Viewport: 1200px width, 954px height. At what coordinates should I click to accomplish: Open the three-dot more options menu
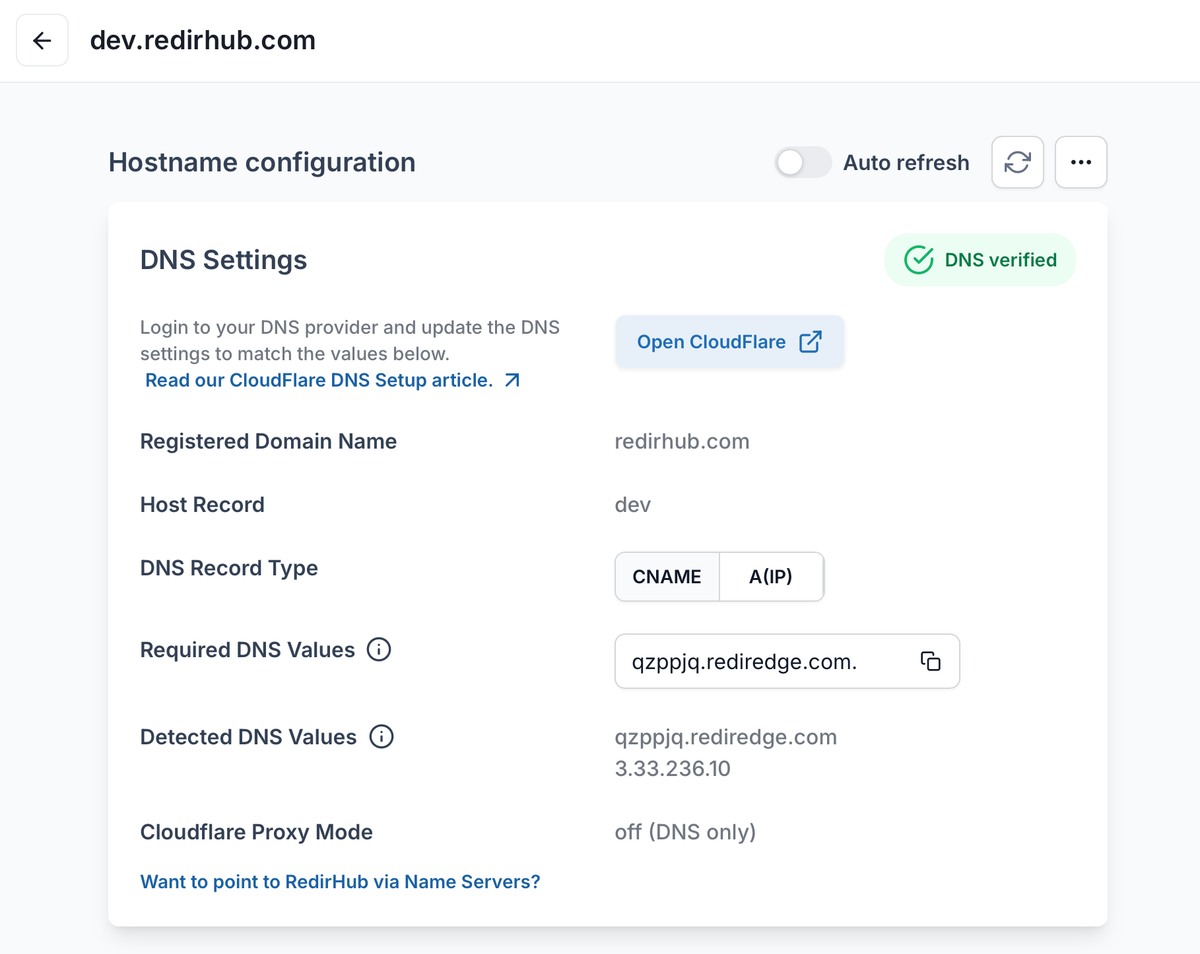point(1081,162)
